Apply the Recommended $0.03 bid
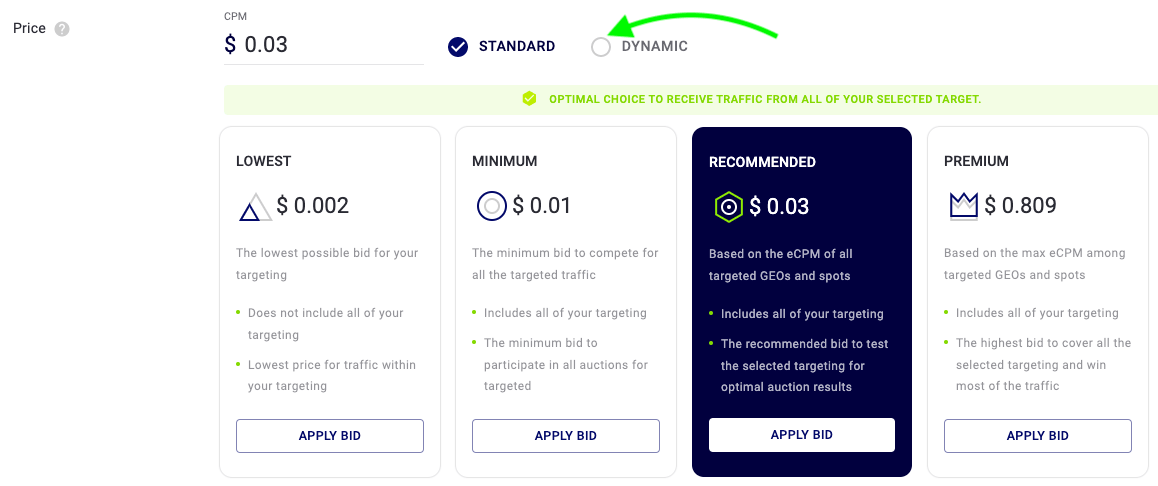 click(801, 434)
